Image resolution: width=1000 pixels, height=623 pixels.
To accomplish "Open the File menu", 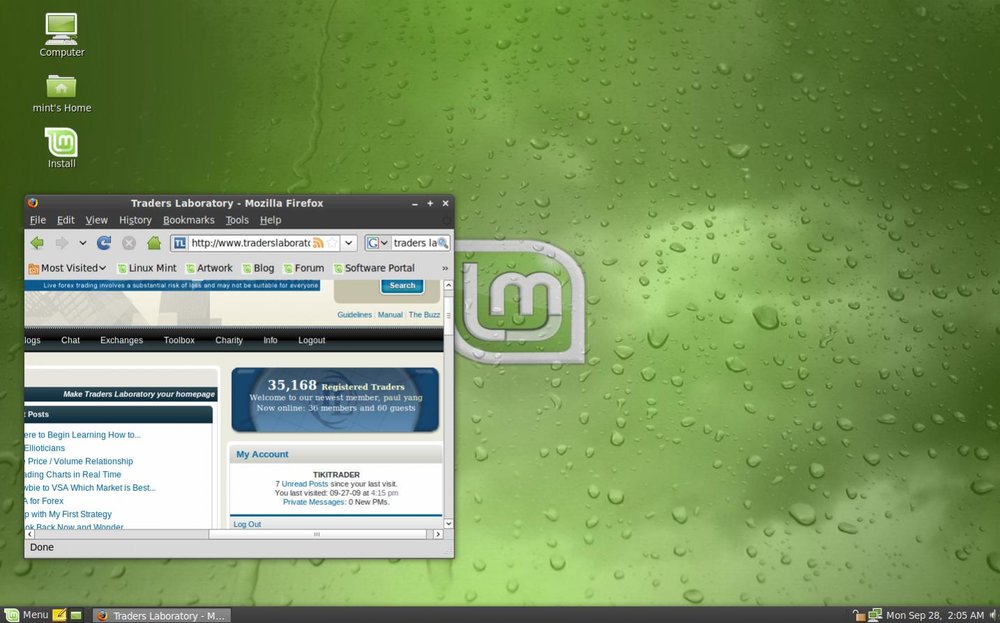I will pos(38,220).
